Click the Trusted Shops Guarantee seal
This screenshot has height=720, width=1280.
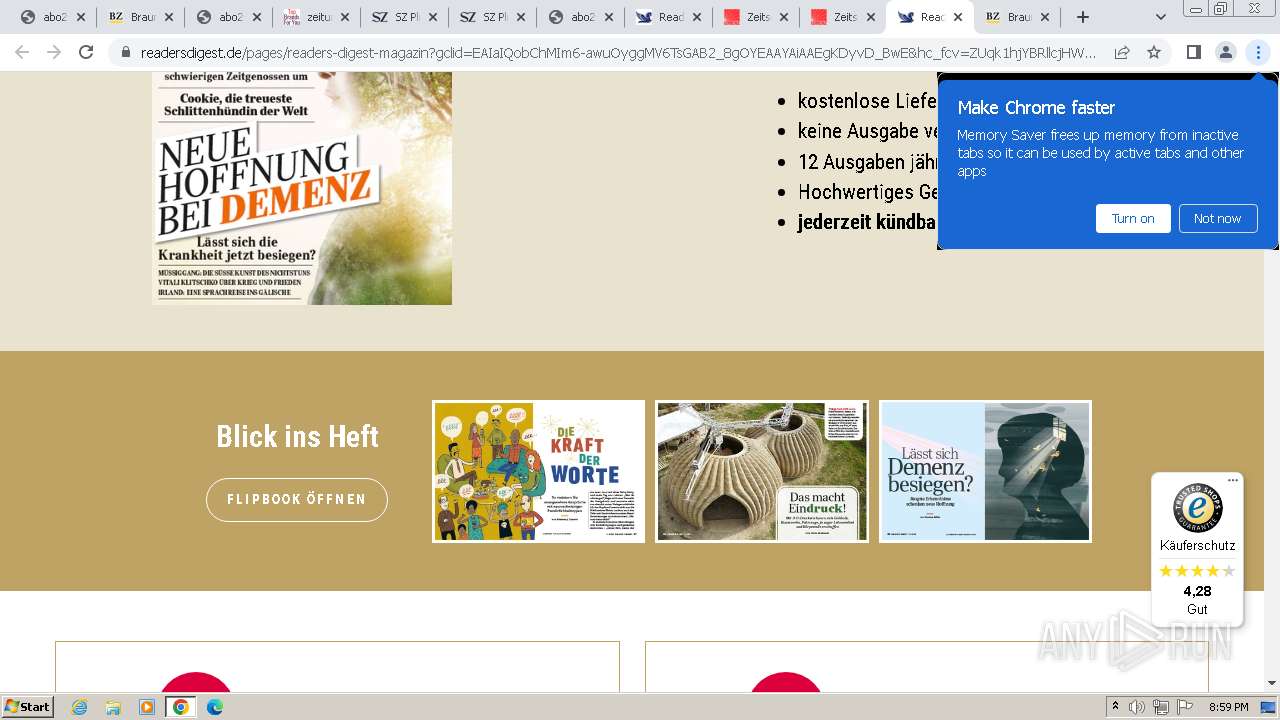point(1197,508)
